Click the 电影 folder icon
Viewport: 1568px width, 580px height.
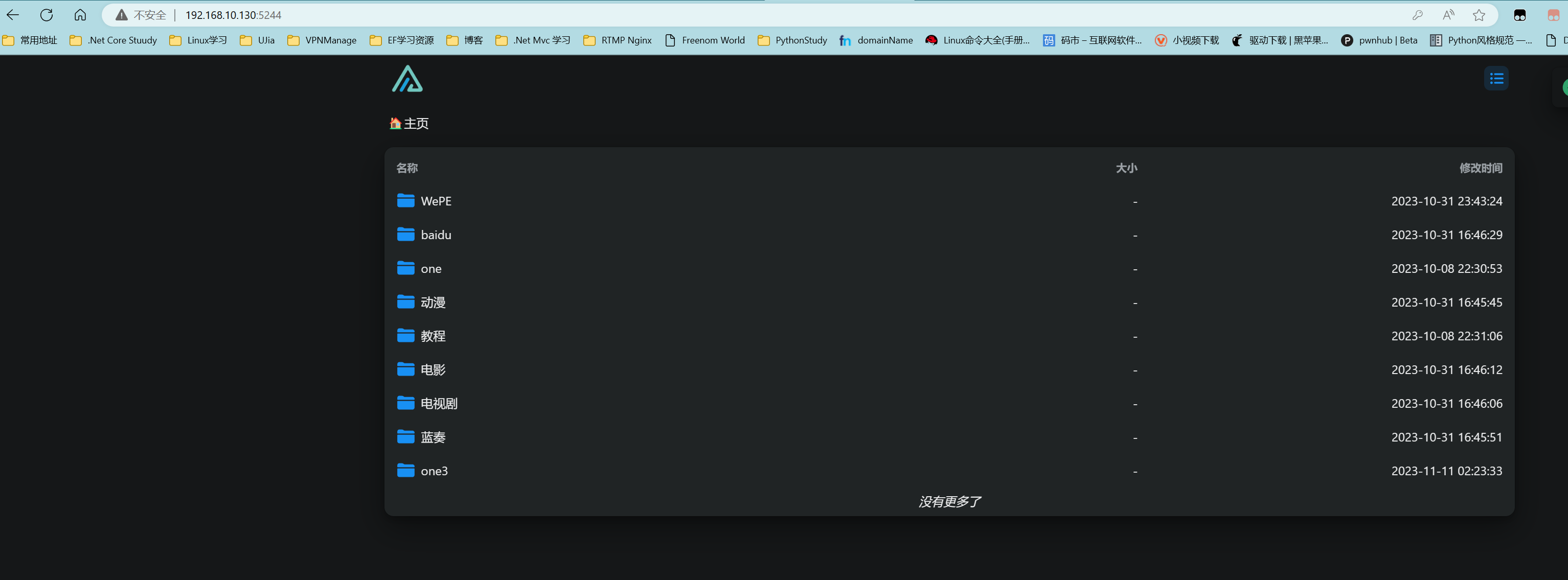pos(405,369)
